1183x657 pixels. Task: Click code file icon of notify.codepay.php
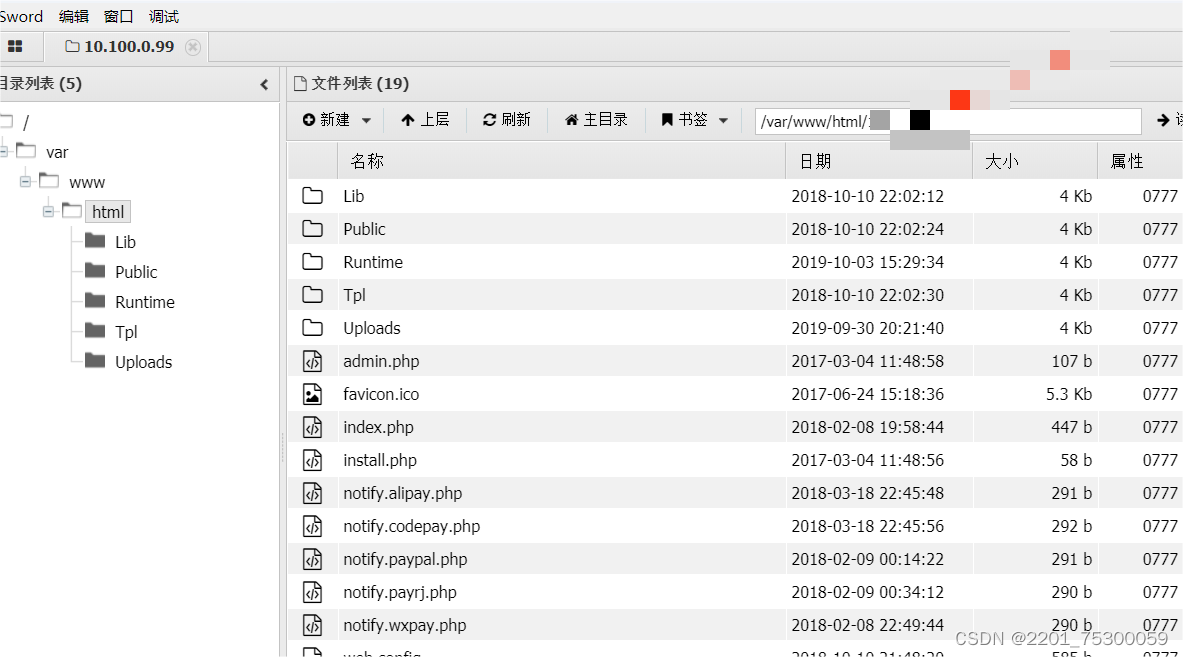point(312,526)
